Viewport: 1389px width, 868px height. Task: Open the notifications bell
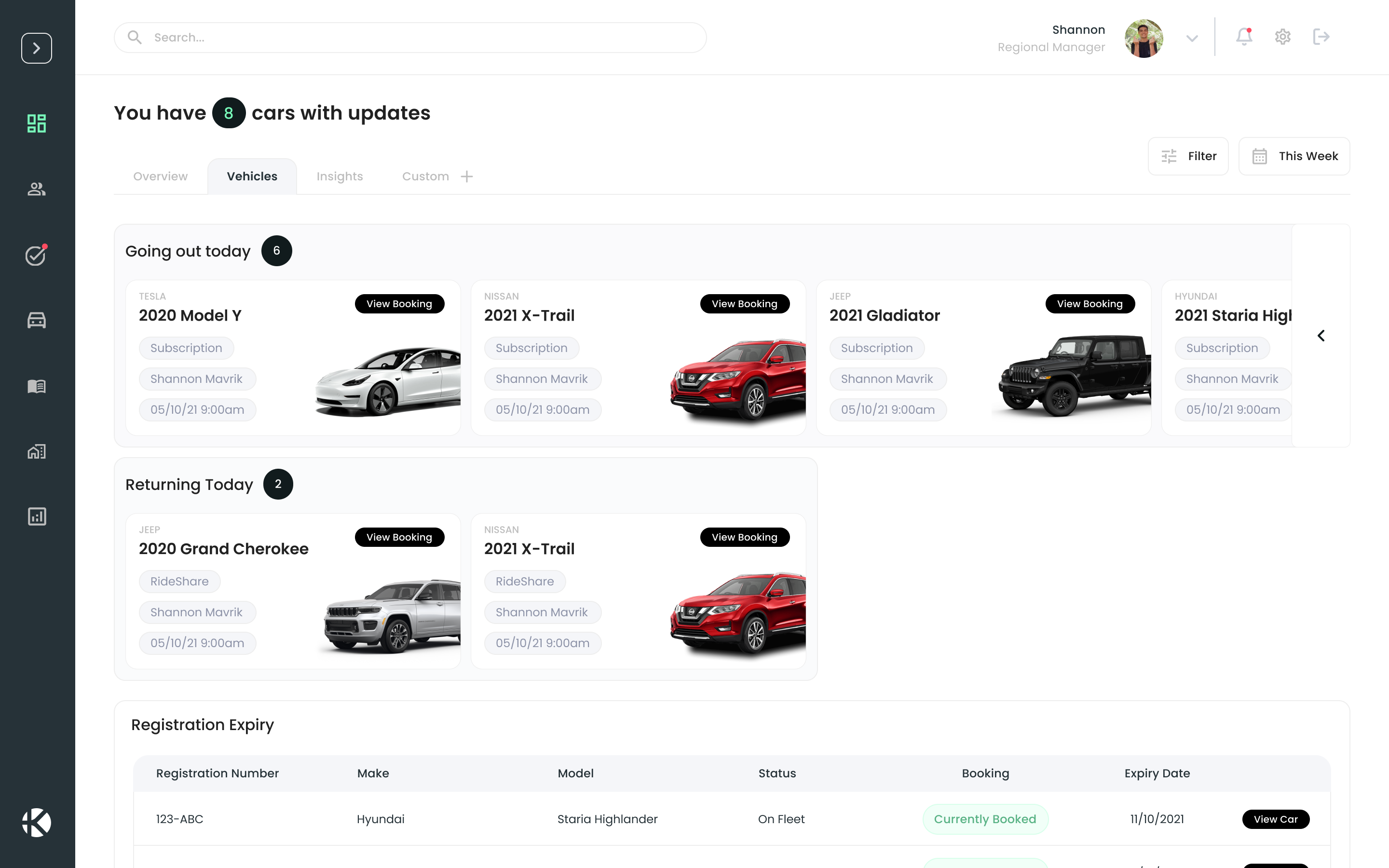click(x=1244, y=37)
